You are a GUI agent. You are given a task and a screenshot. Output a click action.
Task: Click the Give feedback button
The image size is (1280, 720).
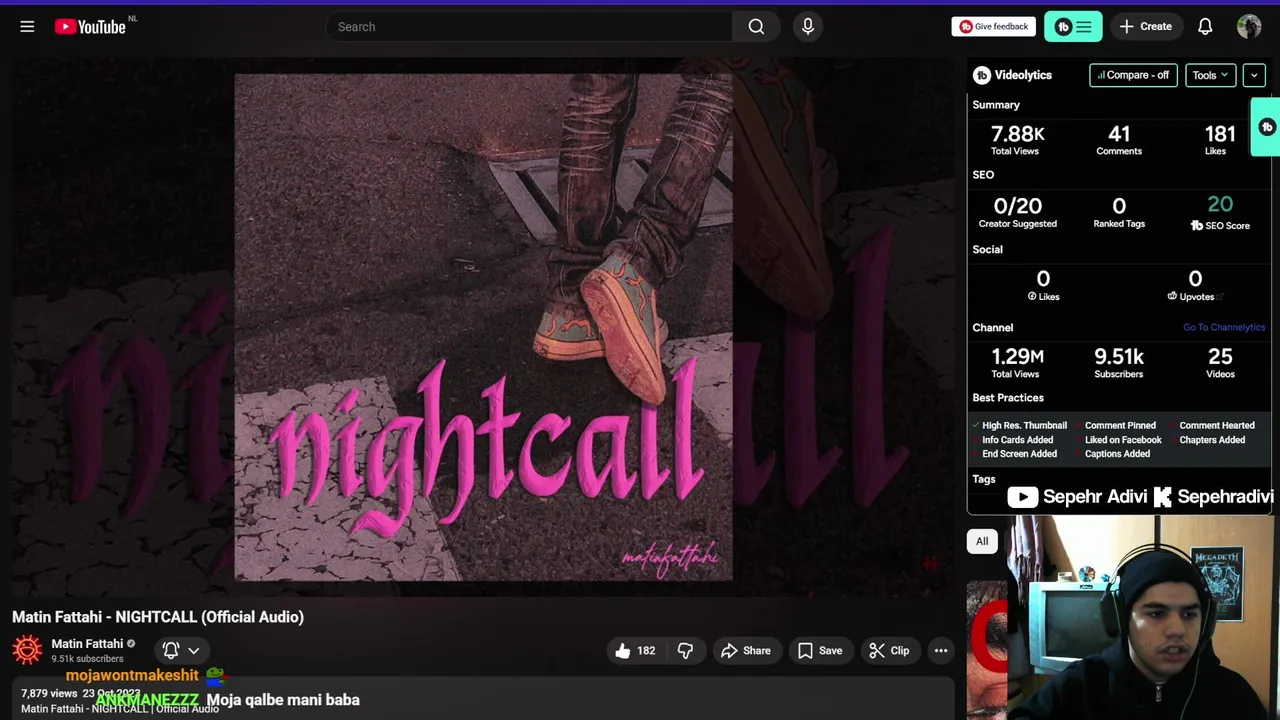pyautogui.click(x=993, y=27)
